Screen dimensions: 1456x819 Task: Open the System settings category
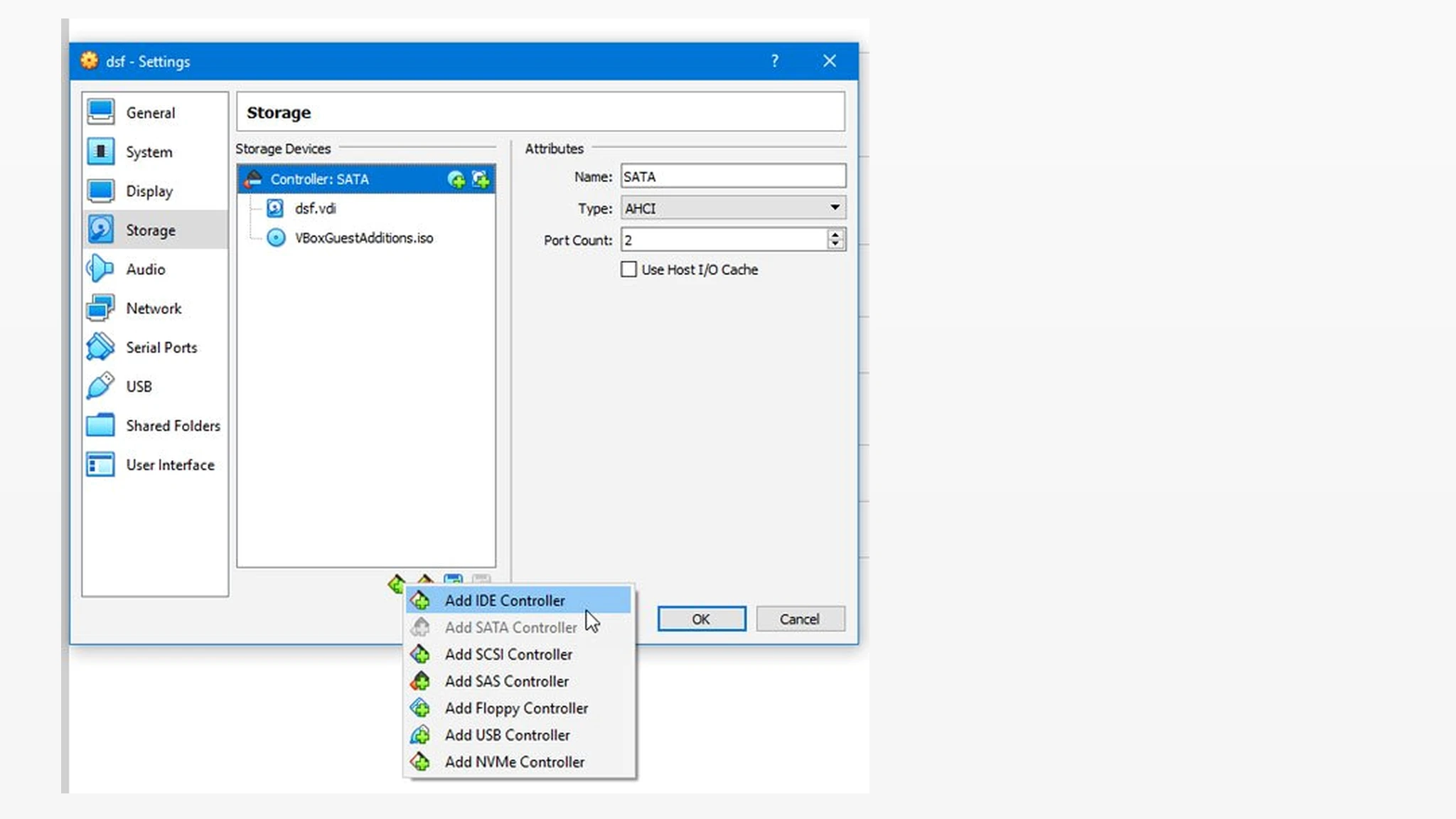coord(155,151)
